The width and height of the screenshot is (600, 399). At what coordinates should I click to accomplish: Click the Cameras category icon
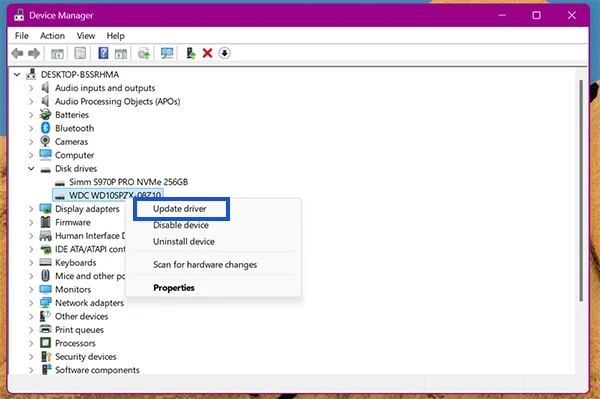click(45, 142)
